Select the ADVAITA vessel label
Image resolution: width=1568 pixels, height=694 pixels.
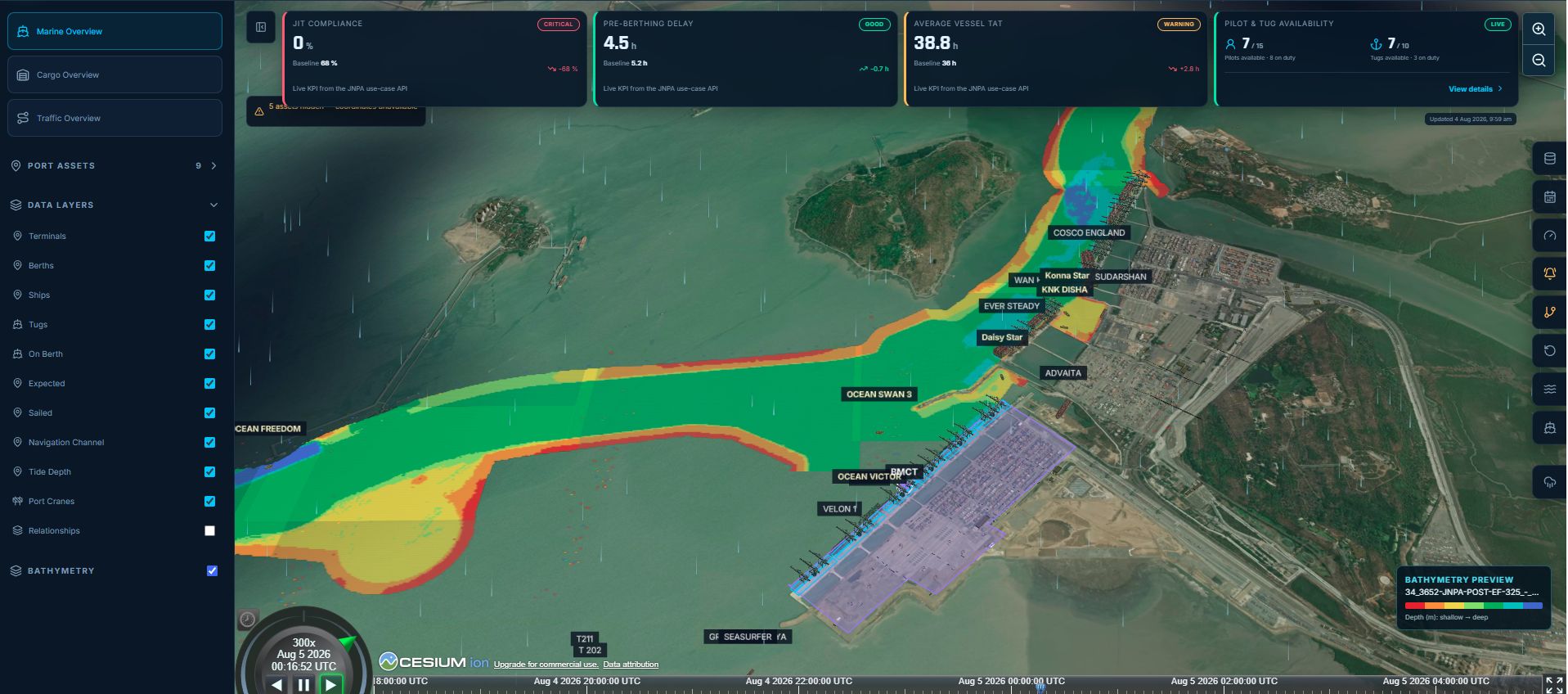coord(1063,373)
